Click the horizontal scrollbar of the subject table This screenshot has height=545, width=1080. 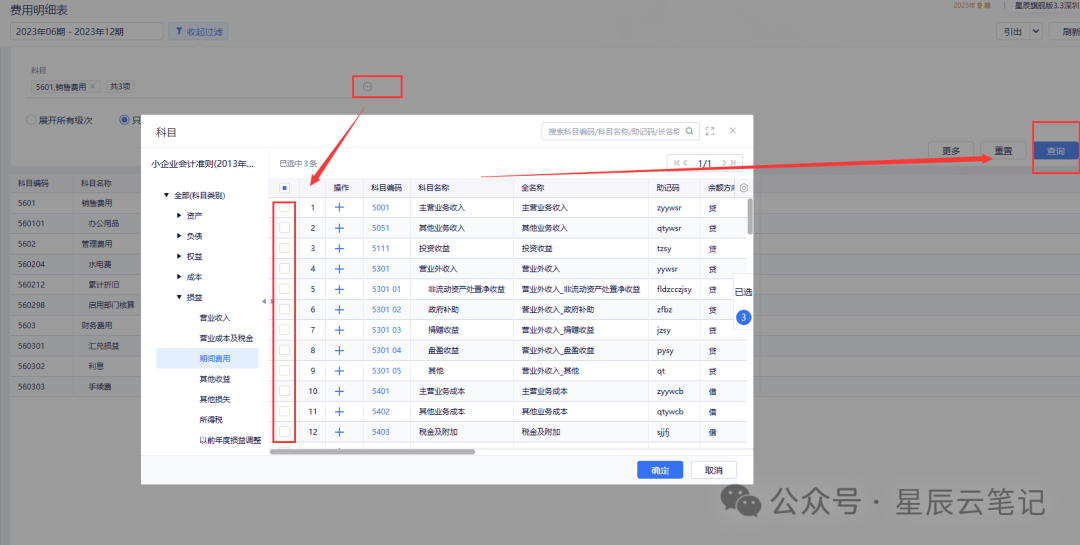(373, 452)
